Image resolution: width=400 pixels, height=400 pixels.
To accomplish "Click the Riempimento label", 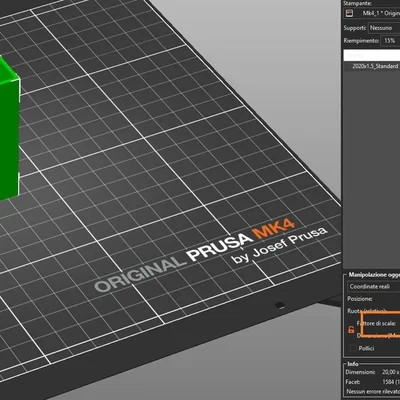I will (x=362, y=41).
